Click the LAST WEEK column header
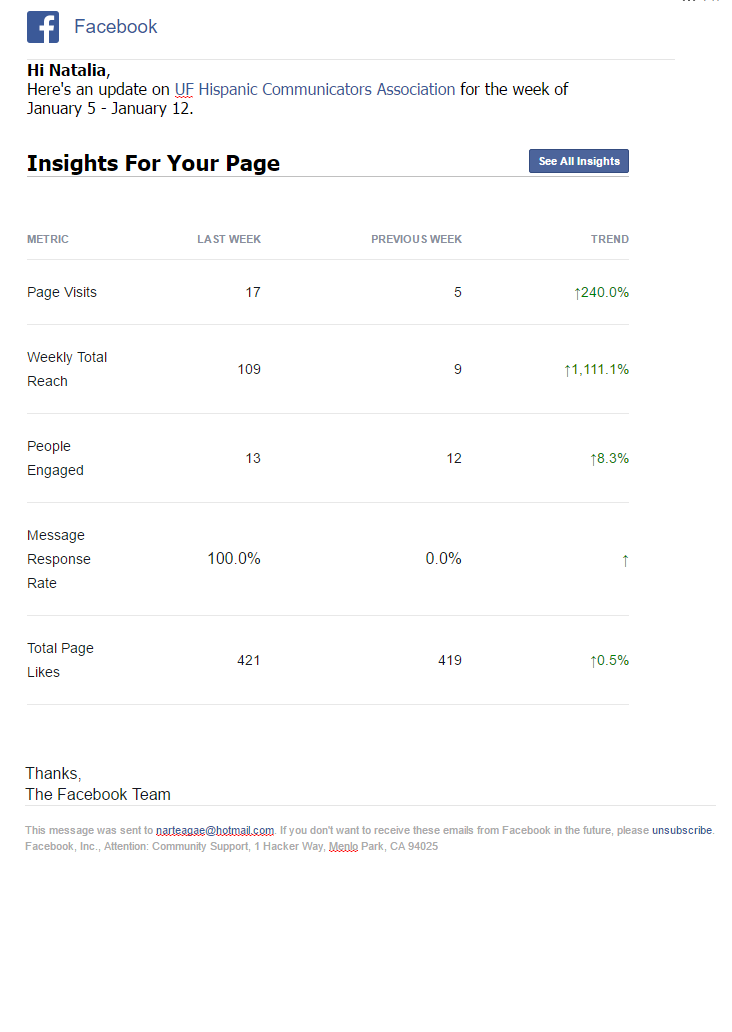 (229, 239)
